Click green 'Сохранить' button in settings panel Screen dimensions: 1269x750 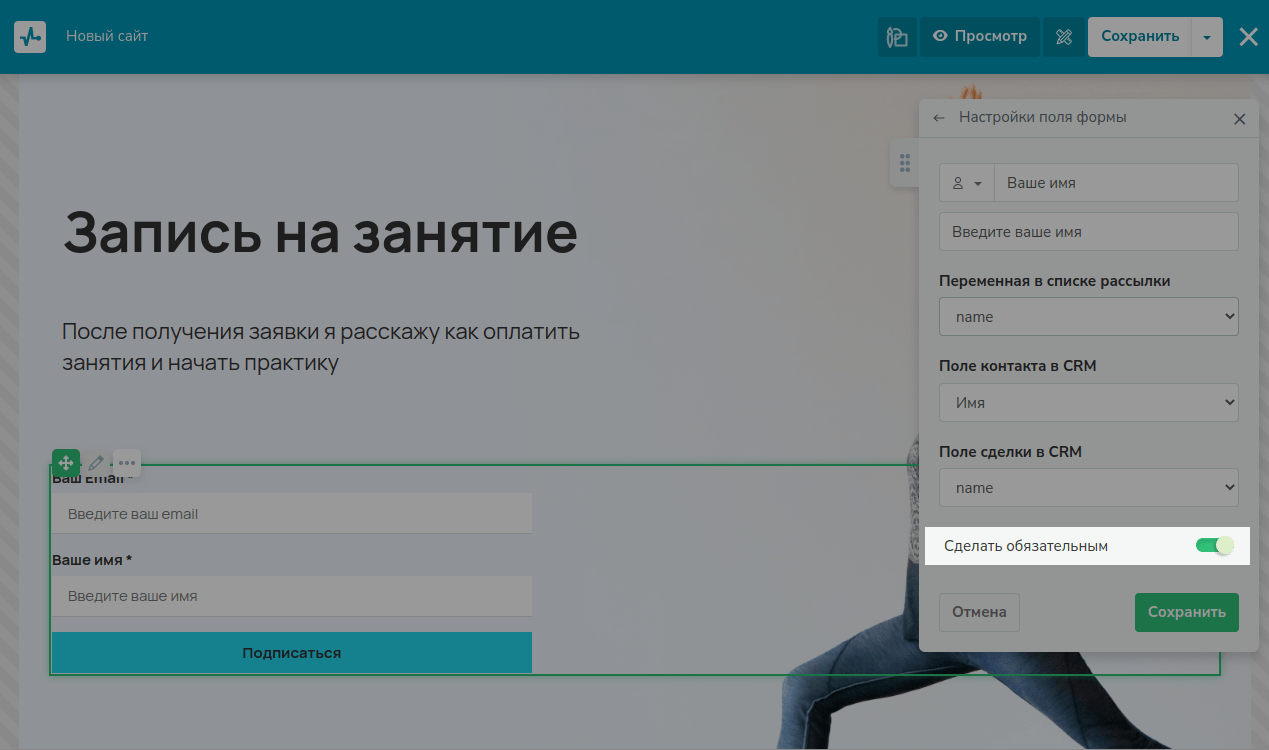coord(1186,612)
